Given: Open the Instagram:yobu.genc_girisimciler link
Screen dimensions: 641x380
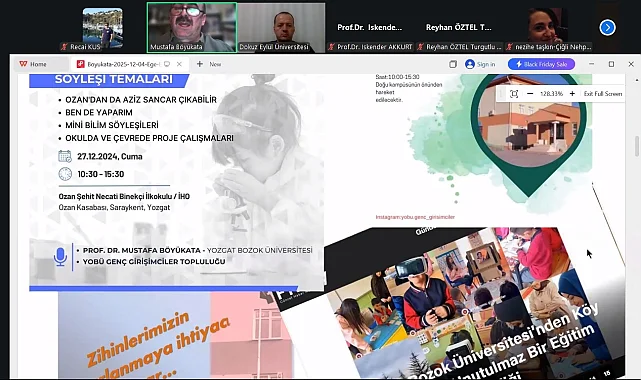Looking at the screenshot, I should 415,217.
